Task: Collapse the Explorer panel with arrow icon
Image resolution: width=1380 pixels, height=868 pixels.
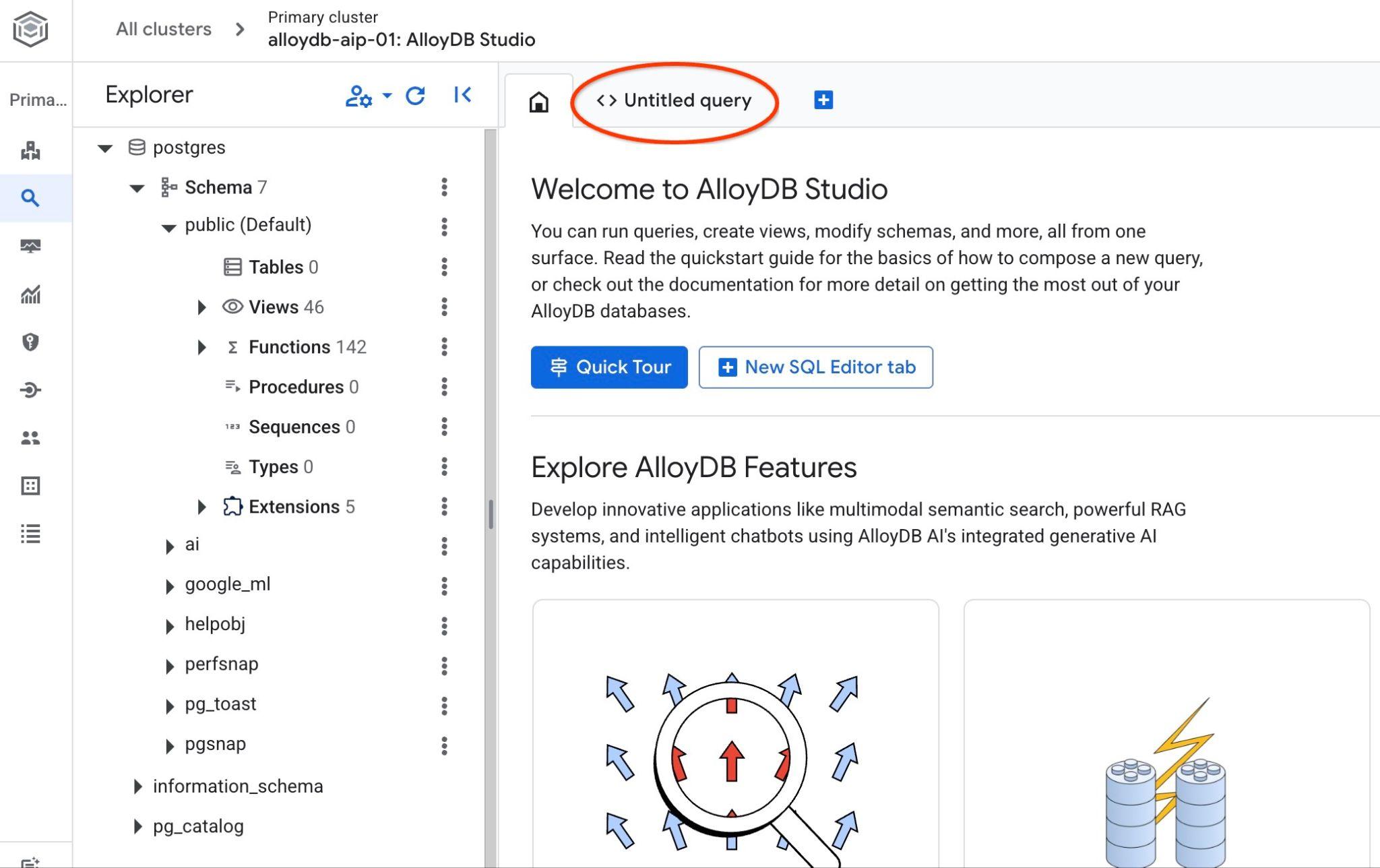Action: 462,95
